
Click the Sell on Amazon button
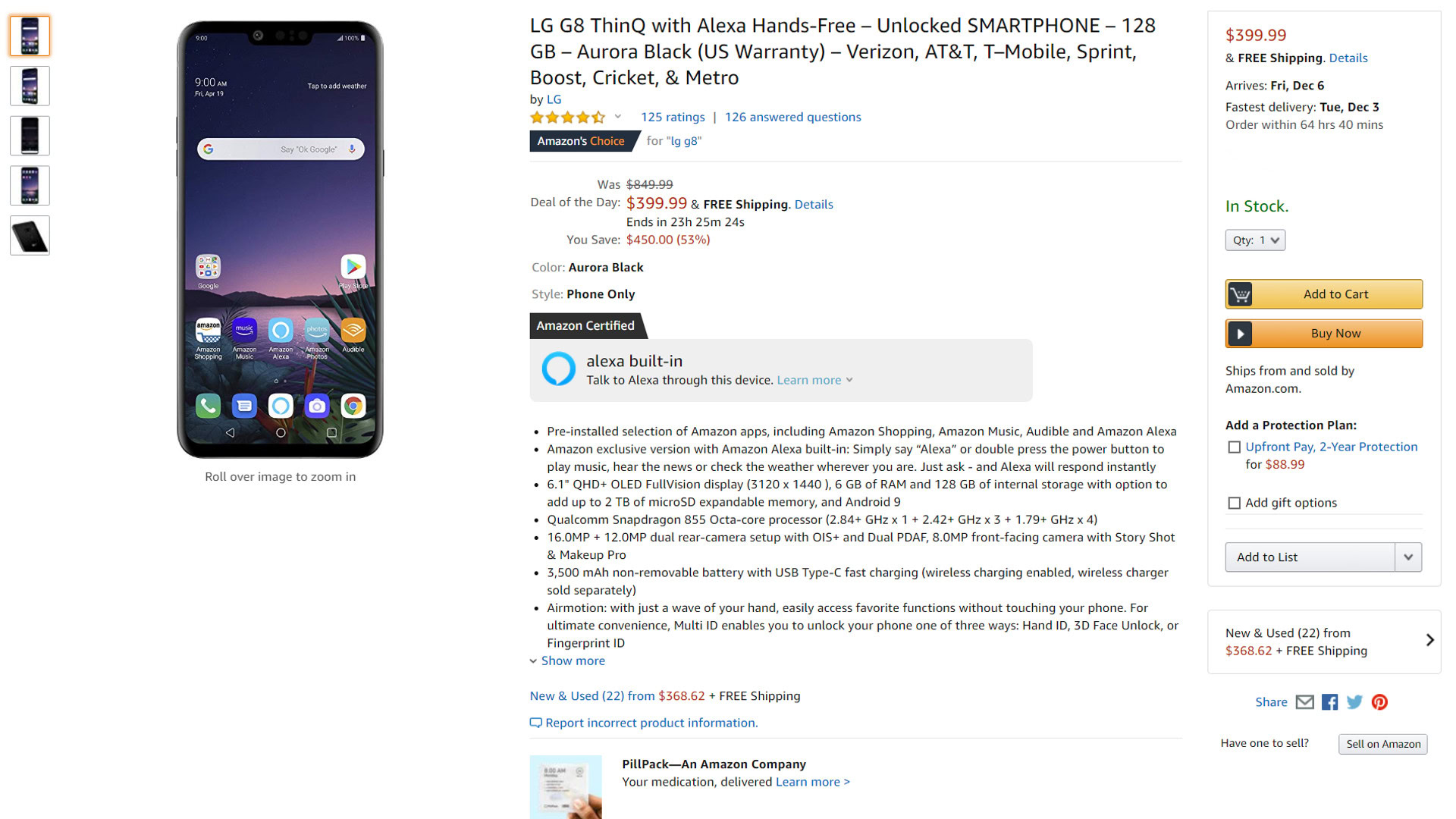pos(1383,744)
